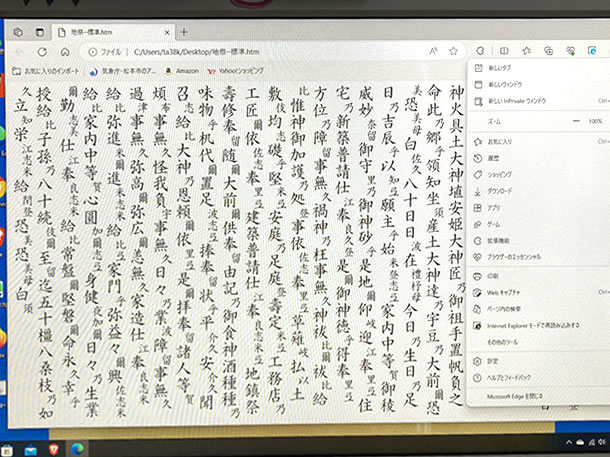Open Brave browser from Windows taskbar
The height and width of the screenshot is (457, 610).
click(x=54, y=450)
